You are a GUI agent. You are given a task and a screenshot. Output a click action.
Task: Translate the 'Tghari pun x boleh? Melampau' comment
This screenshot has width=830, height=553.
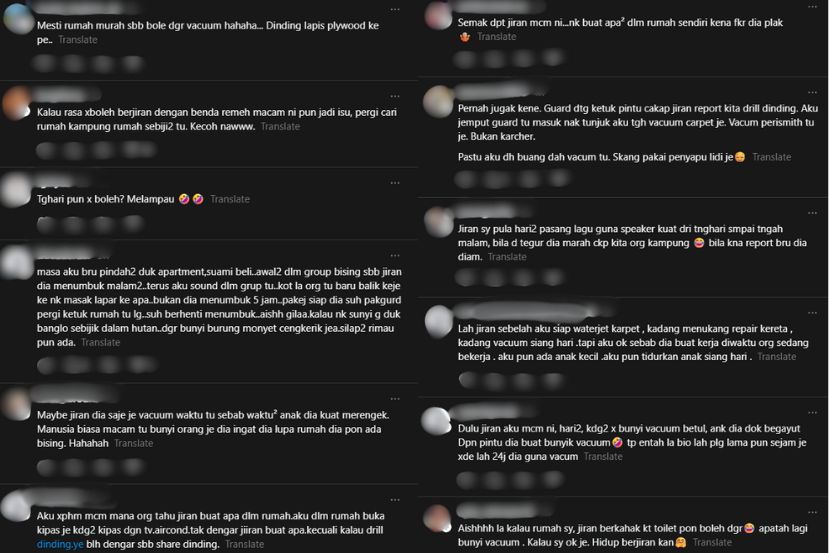tap(230, 199)
